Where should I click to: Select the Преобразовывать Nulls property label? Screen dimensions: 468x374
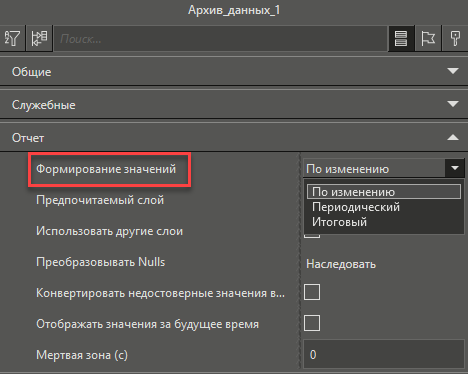(x=100, y=262)
